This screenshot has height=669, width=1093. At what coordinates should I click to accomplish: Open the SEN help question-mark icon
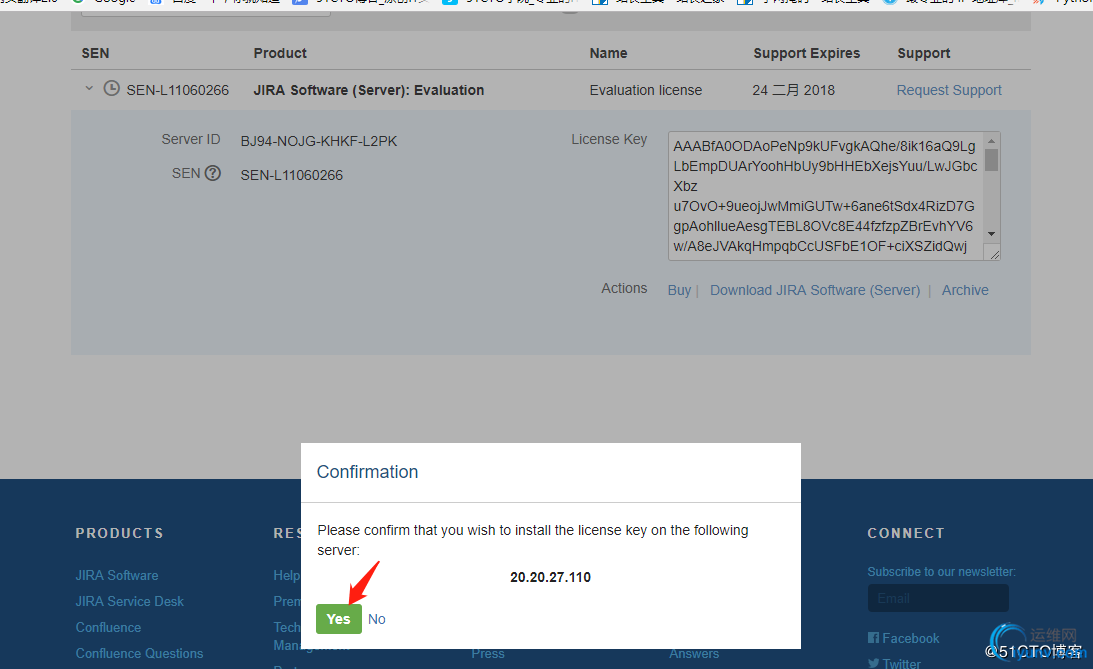pos(213,173)
